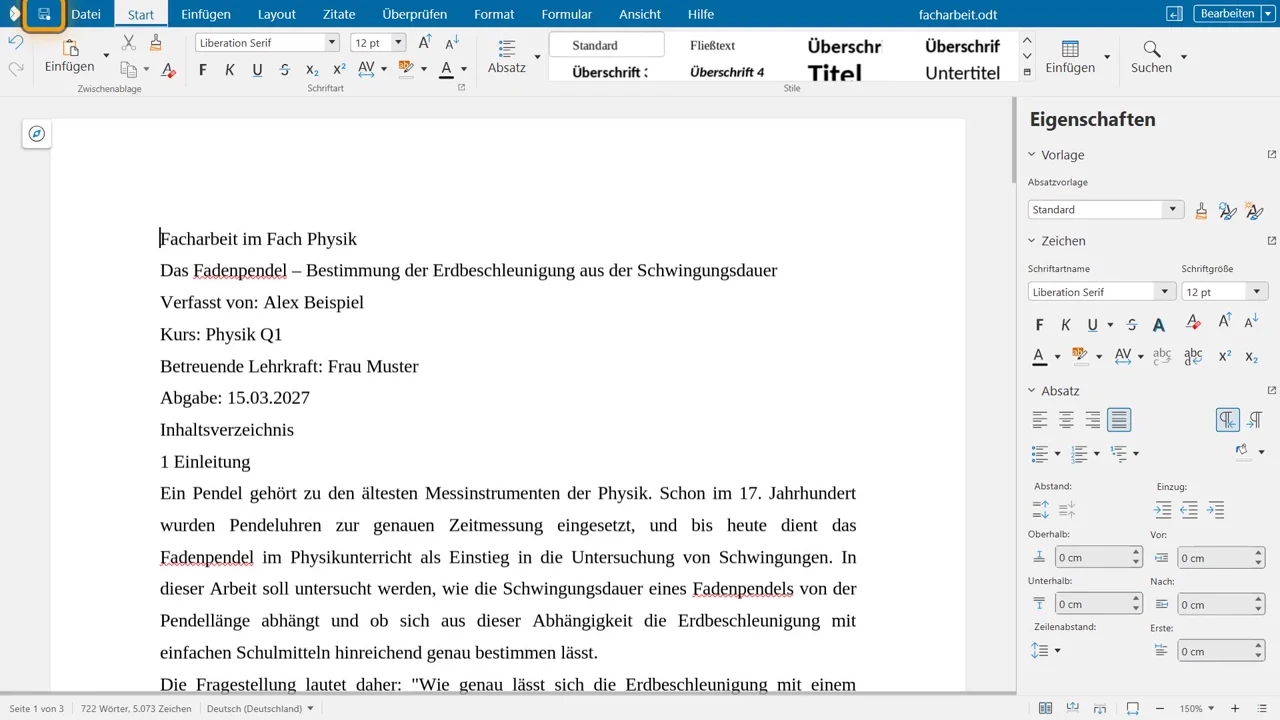The height and width of the screenshot is (720, 1280).
Task: Increase paragraph spacing under Abstand
Action: tap(1040, 510)
